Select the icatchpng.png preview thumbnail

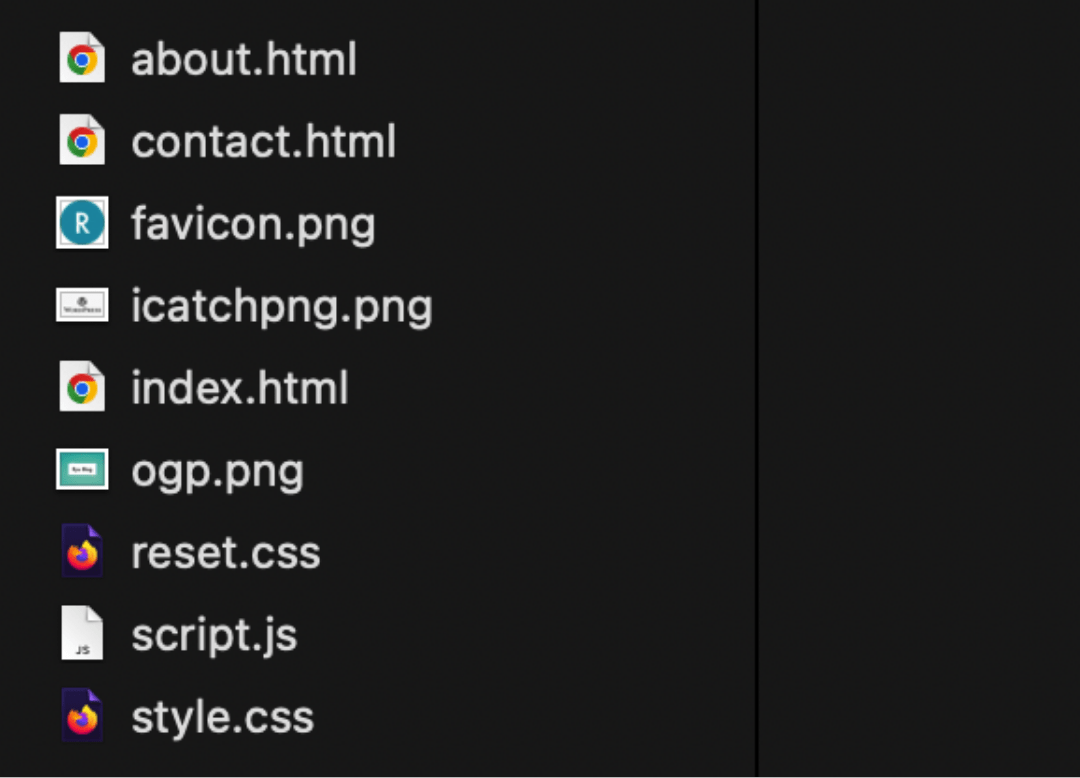coord(82,305)
